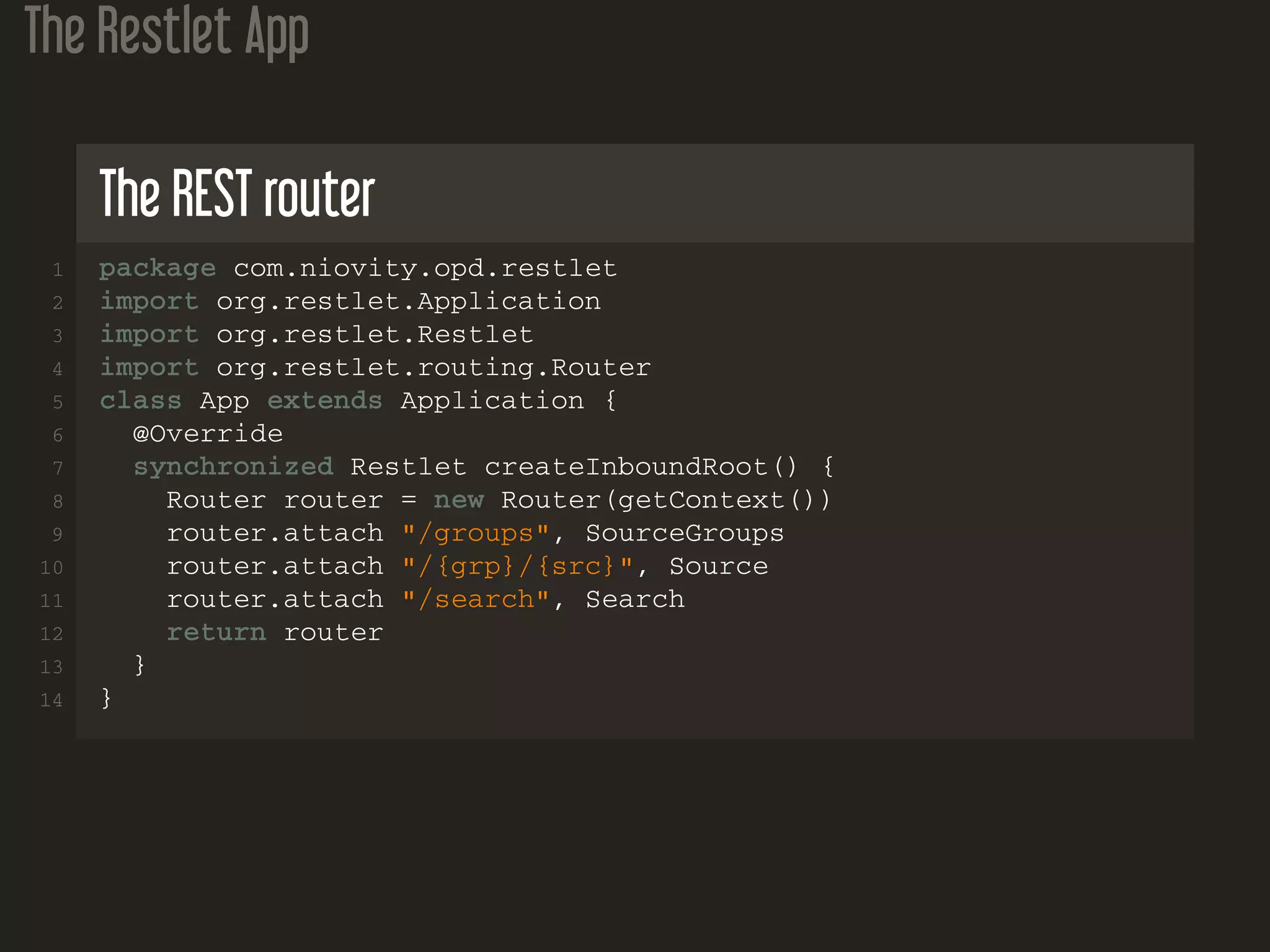Image resolution: width=1270 pixels, height=952 pixels.
Task: Select the "com.niovity.opd.restlet" package name
Action: pyautogui.click(x=425, y=268)
